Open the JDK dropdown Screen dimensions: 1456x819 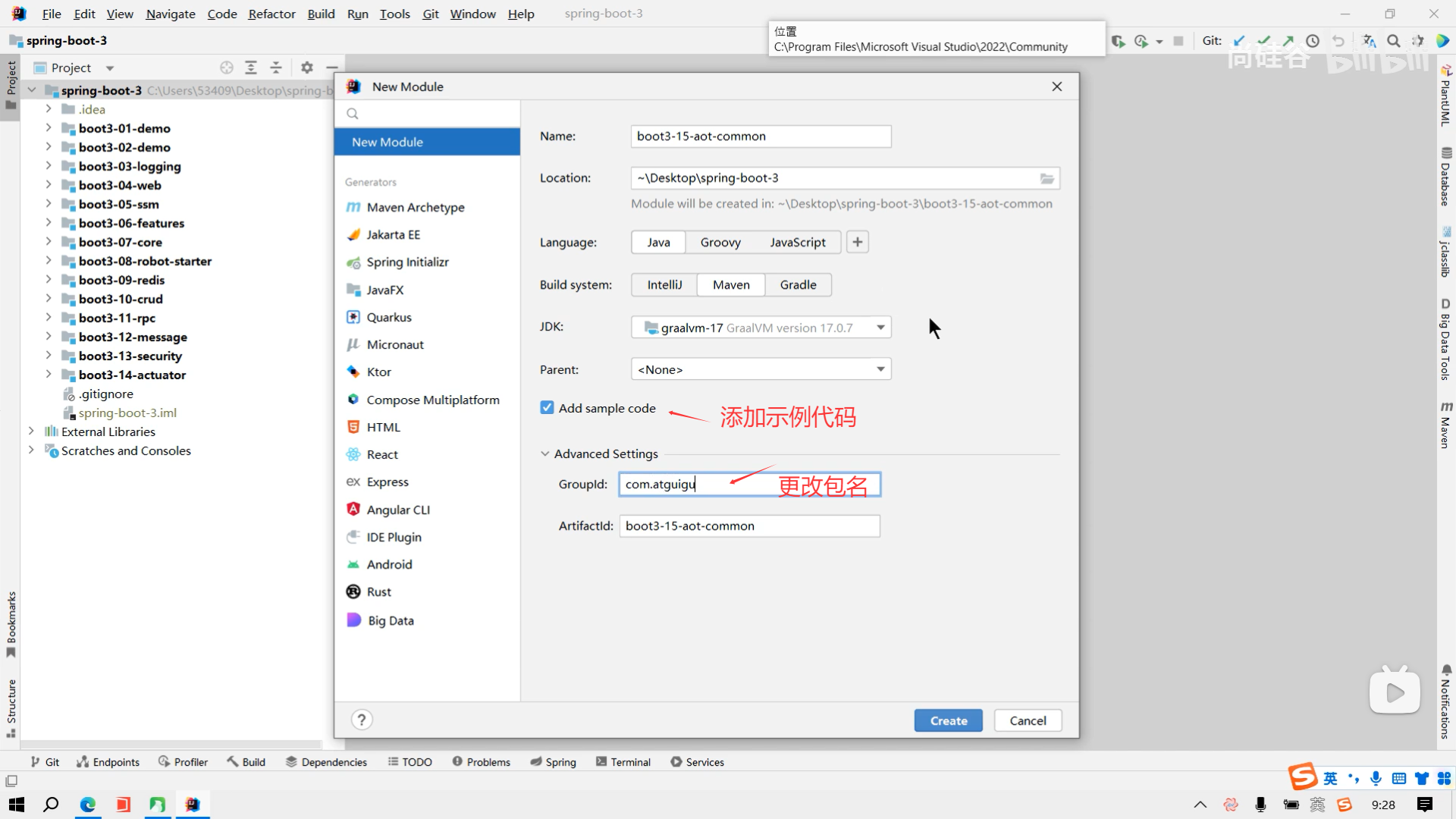(880, 328)
